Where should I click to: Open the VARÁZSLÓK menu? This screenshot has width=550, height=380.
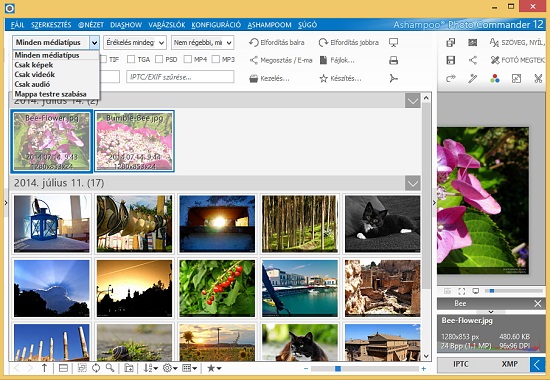coord(166,25)
